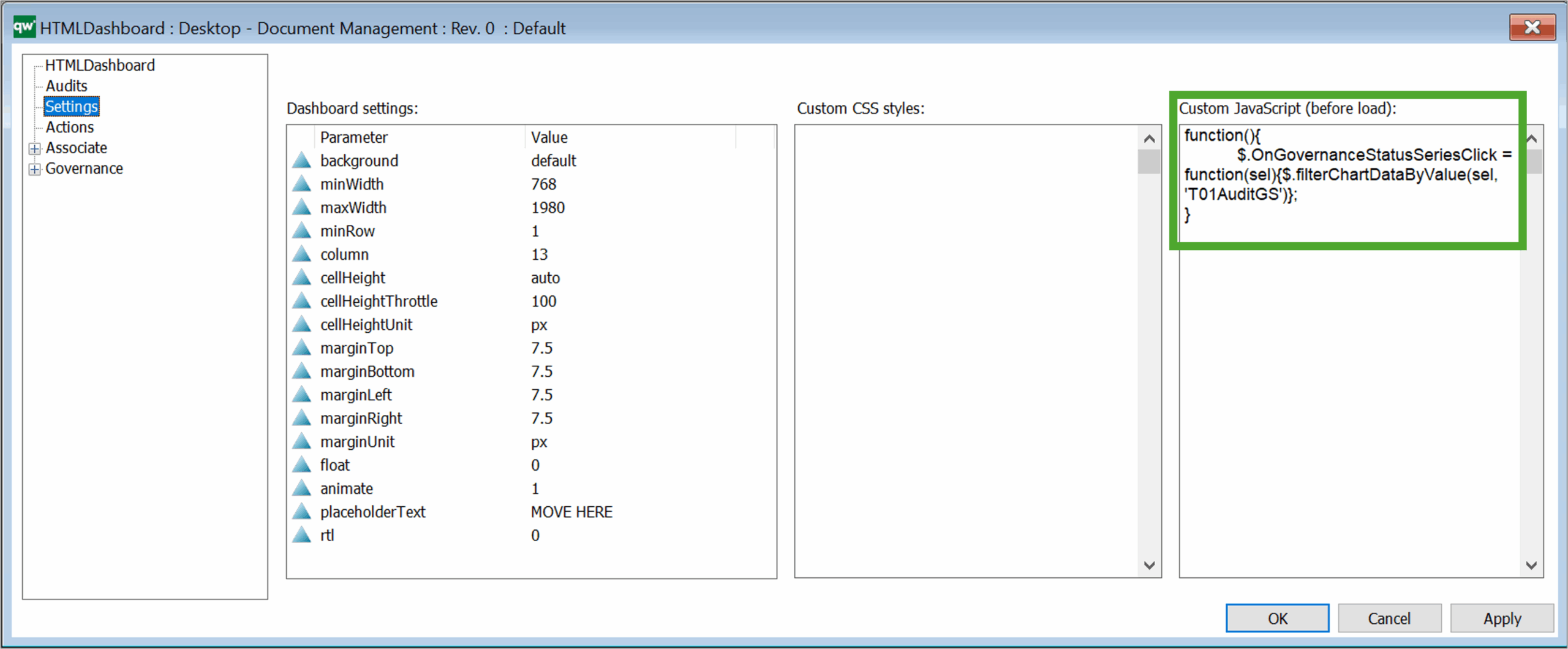1568x649 pixels.
Task: Select the triangle icon beside cellHeight
Action: [x=301, y=278]
